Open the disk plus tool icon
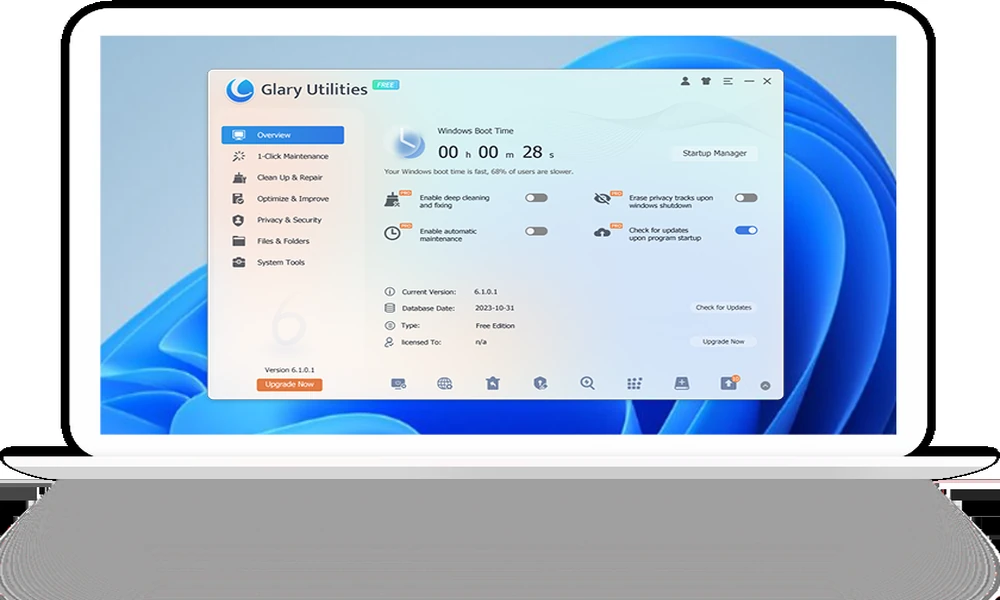This screenshot has width=1000, height=600. [x=682, y=383]
